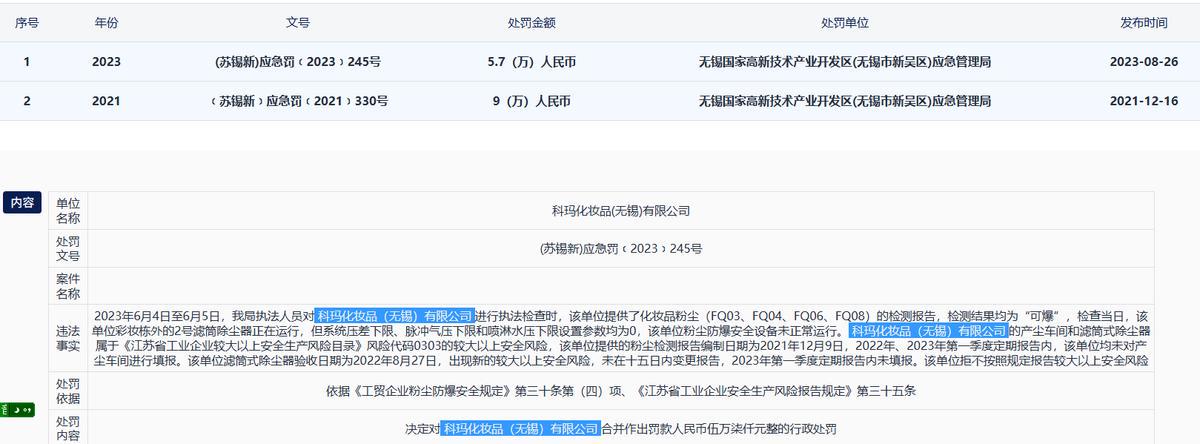Click first highlighted 科玛化妆品 in 违法事实 text

(394, 316)
